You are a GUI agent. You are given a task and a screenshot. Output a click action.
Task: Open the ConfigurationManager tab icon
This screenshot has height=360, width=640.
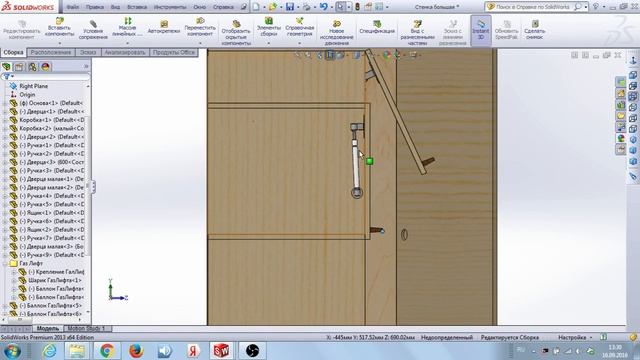click(x=32, y=67)
